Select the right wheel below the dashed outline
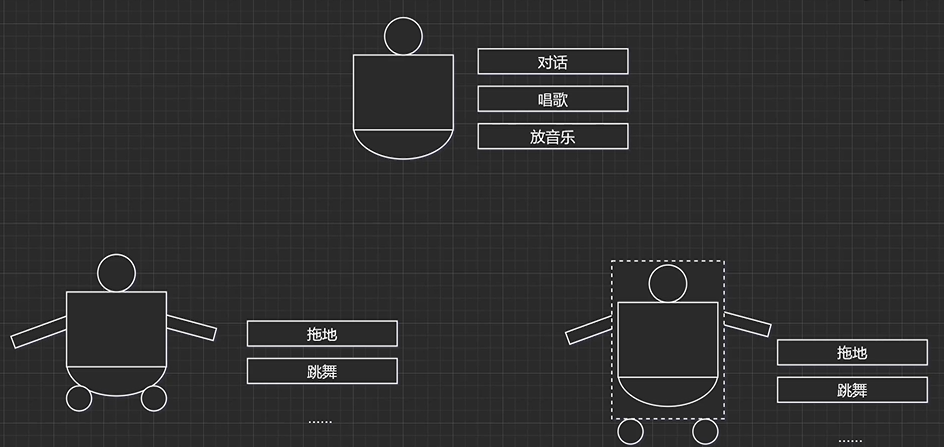 point(705,431)
